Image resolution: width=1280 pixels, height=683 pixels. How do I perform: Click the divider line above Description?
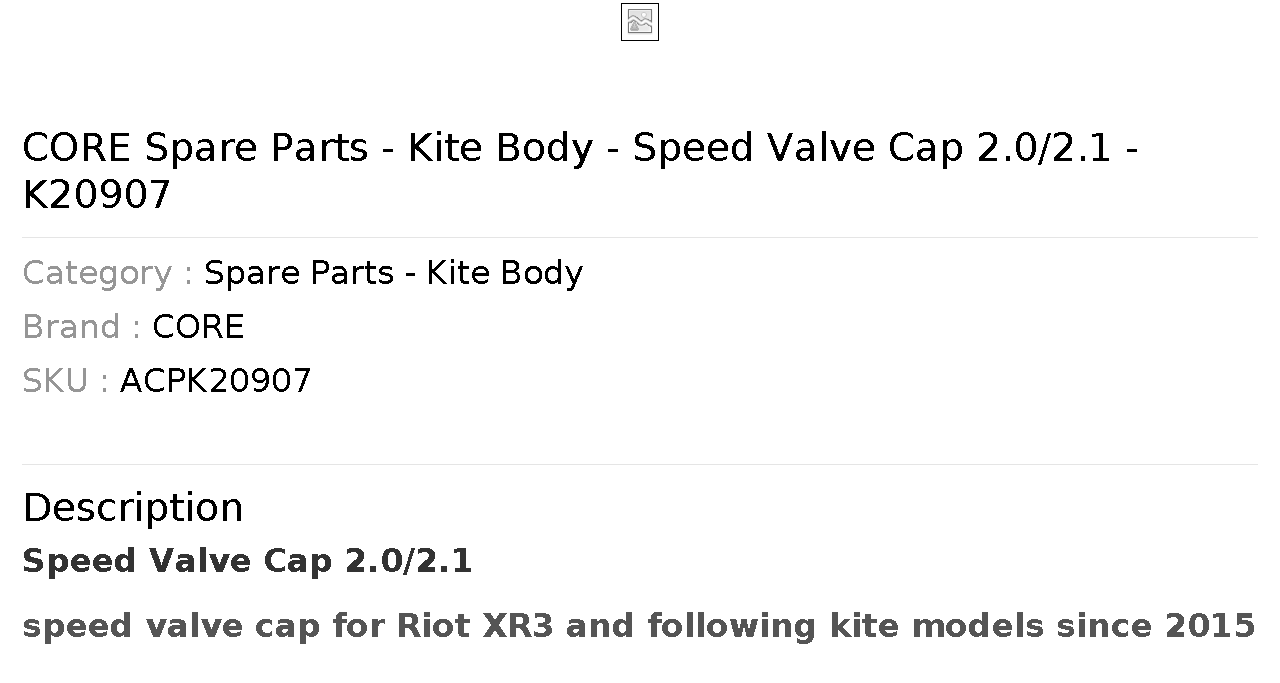coord(640,464)
